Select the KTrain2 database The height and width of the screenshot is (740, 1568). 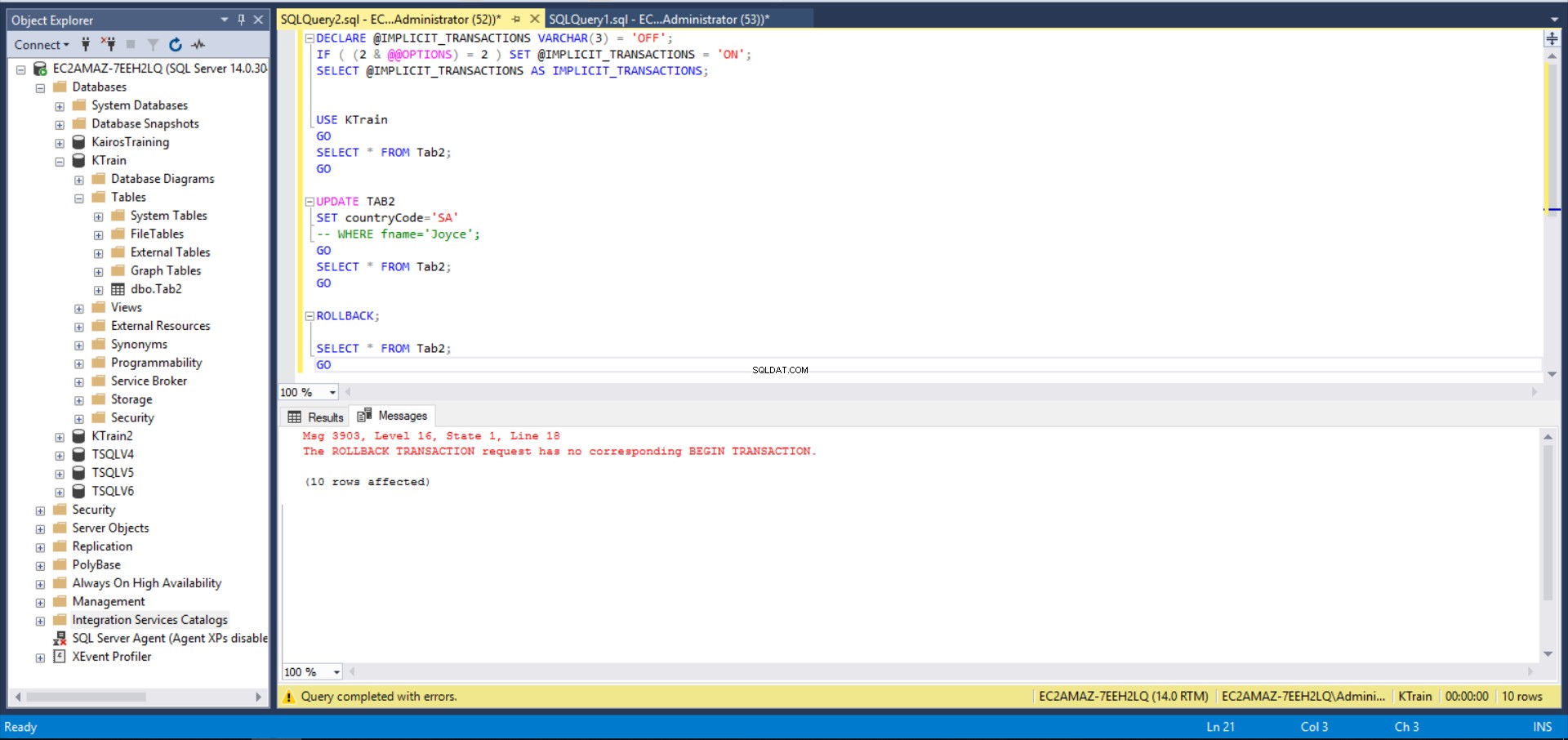coord(112,436)
